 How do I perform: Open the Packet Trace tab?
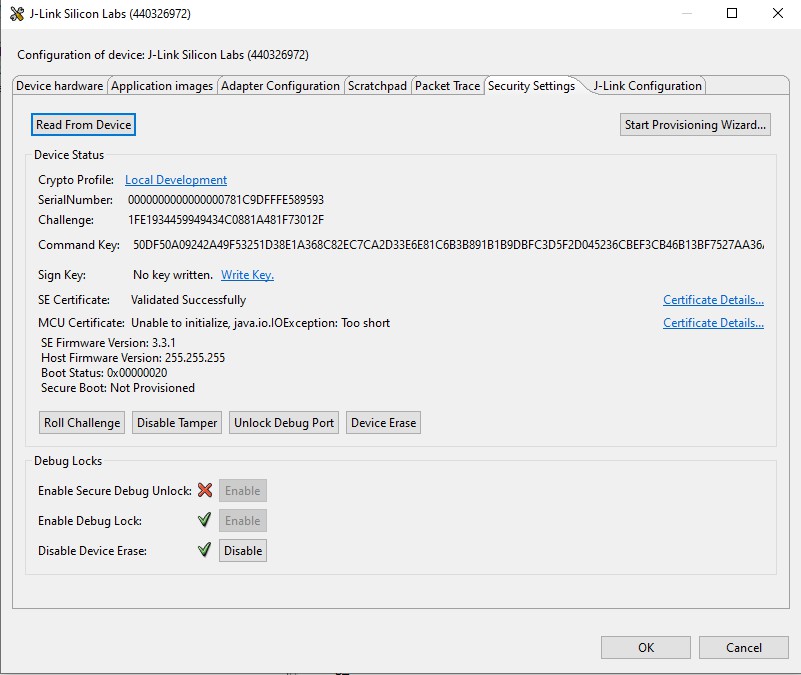tap(447, 86)
